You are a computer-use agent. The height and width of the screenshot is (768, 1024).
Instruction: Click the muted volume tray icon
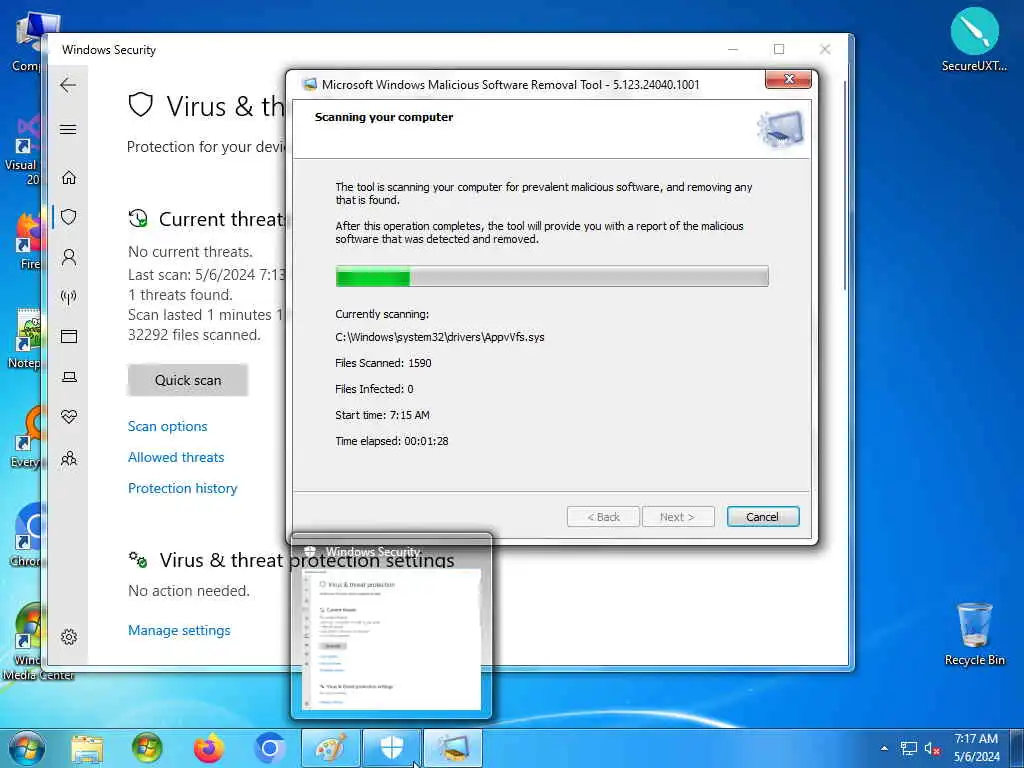tap(931, 748)
